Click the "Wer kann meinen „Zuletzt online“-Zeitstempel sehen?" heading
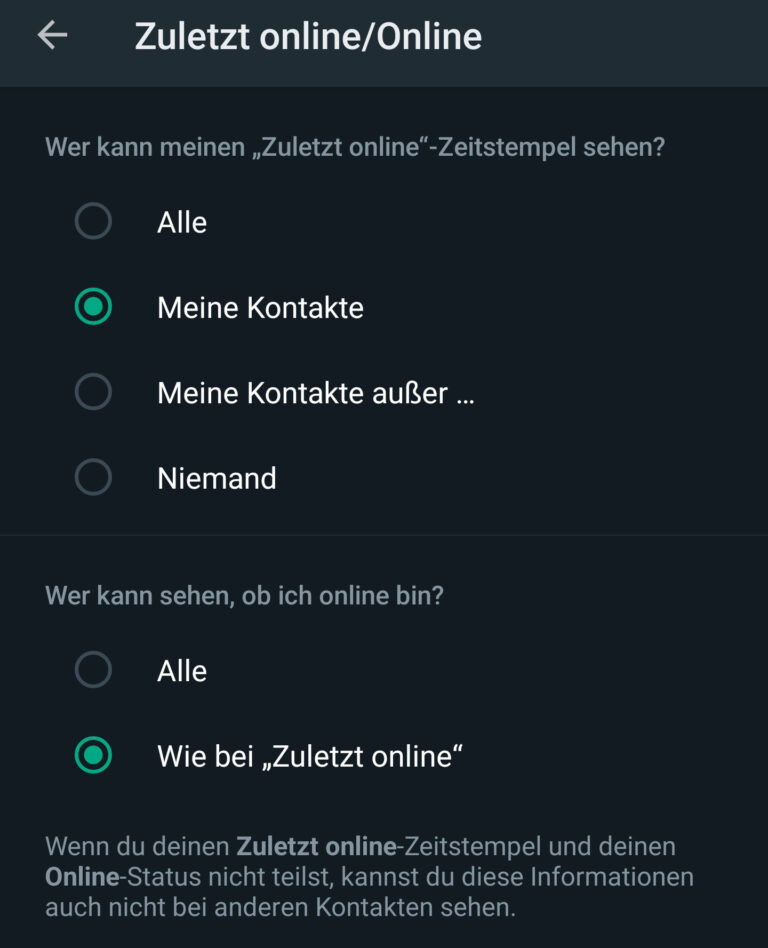The width and height of the screenshot is (768, 948). tap(355, 148)
